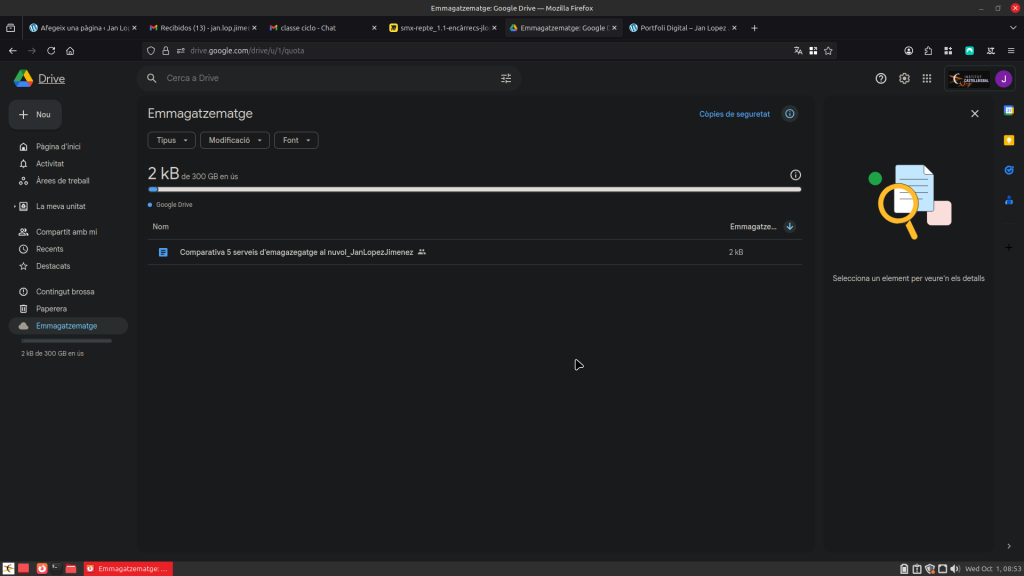Viewport: 1024px width, 576px height.
Task: Open Contacts in side panel
Action: point(1009,200)
